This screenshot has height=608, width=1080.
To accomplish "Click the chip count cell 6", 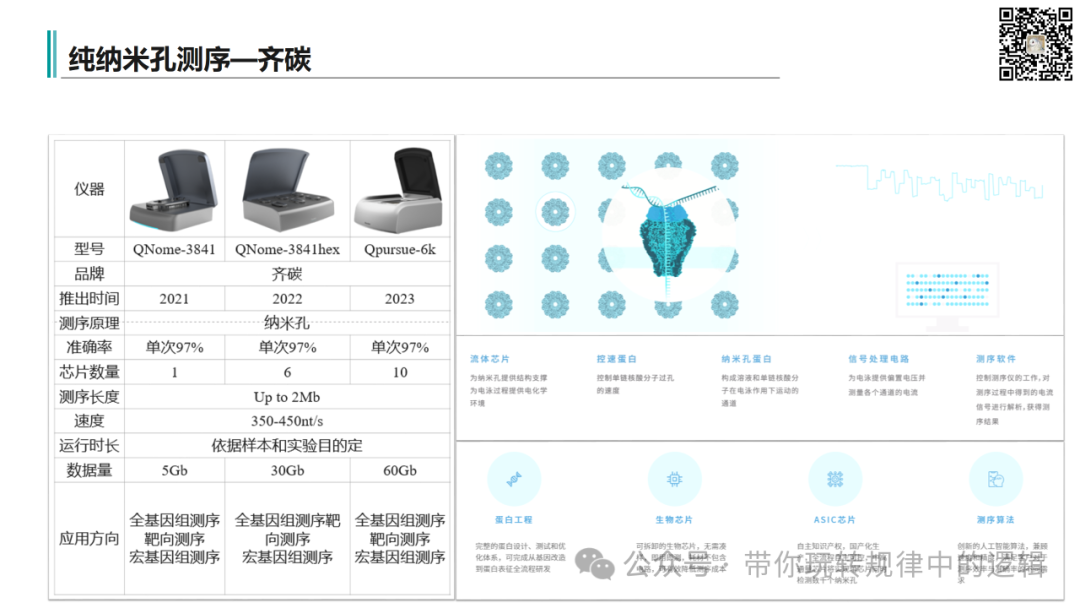I will pyautogui.click(x=287, y=373).
